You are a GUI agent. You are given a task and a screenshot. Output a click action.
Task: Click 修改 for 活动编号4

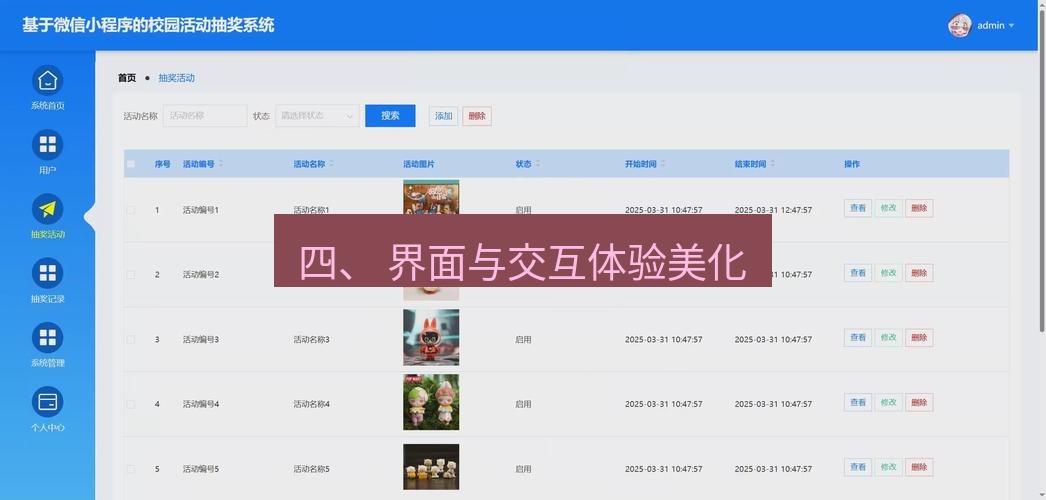pos(889,402)
